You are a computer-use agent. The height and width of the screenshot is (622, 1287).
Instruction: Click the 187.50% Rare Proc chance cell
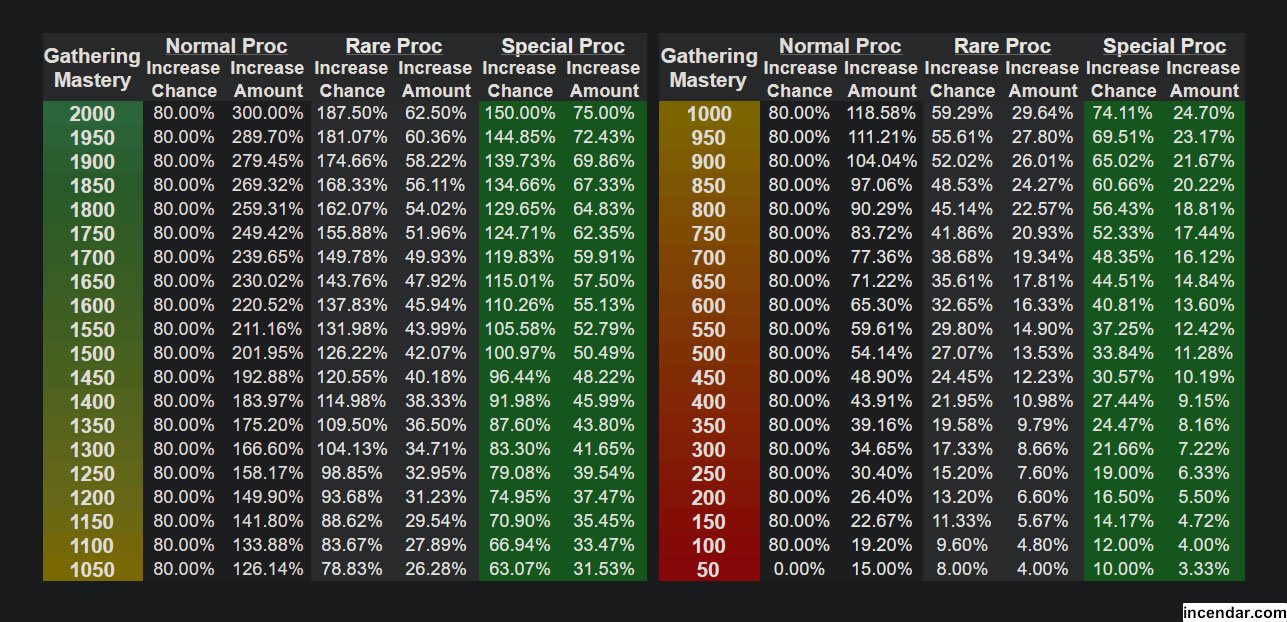coord(352,113)
